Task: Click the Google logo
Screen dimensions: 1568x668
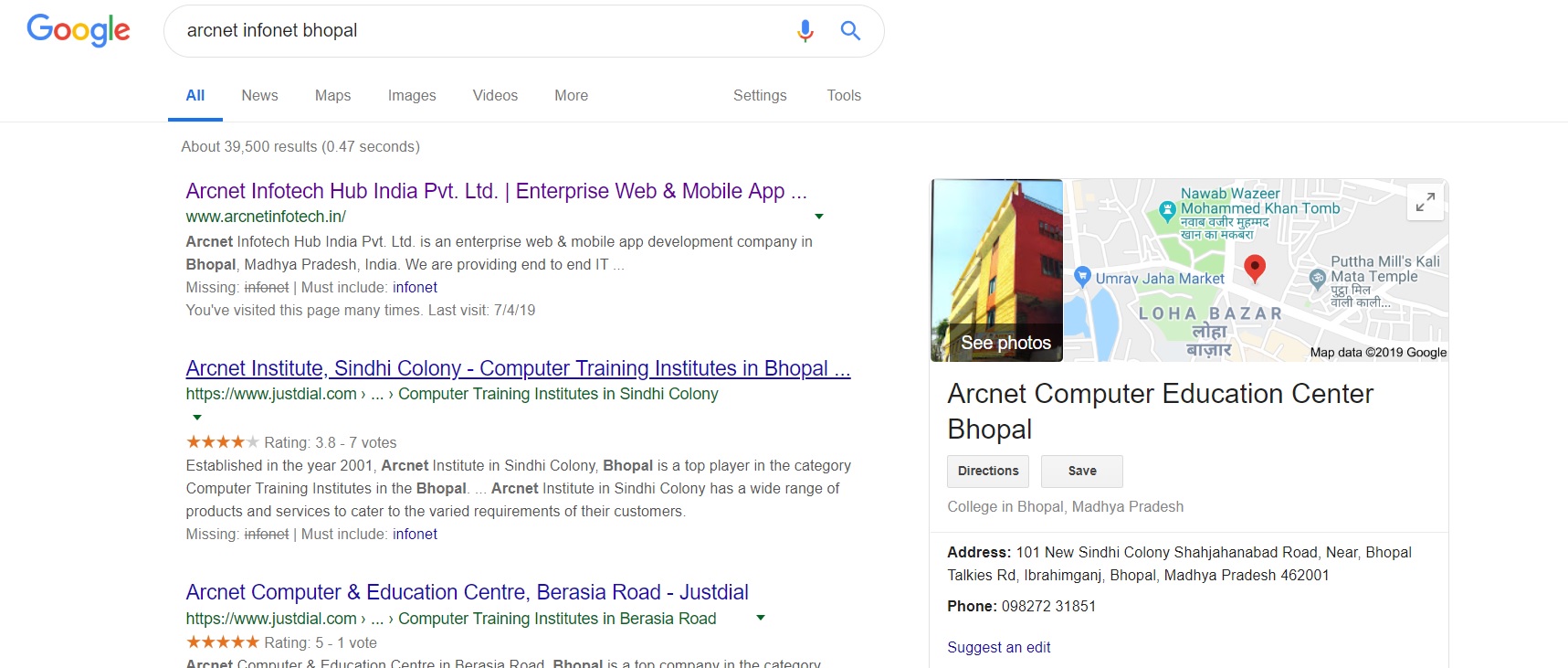Action: pos(79,30)
